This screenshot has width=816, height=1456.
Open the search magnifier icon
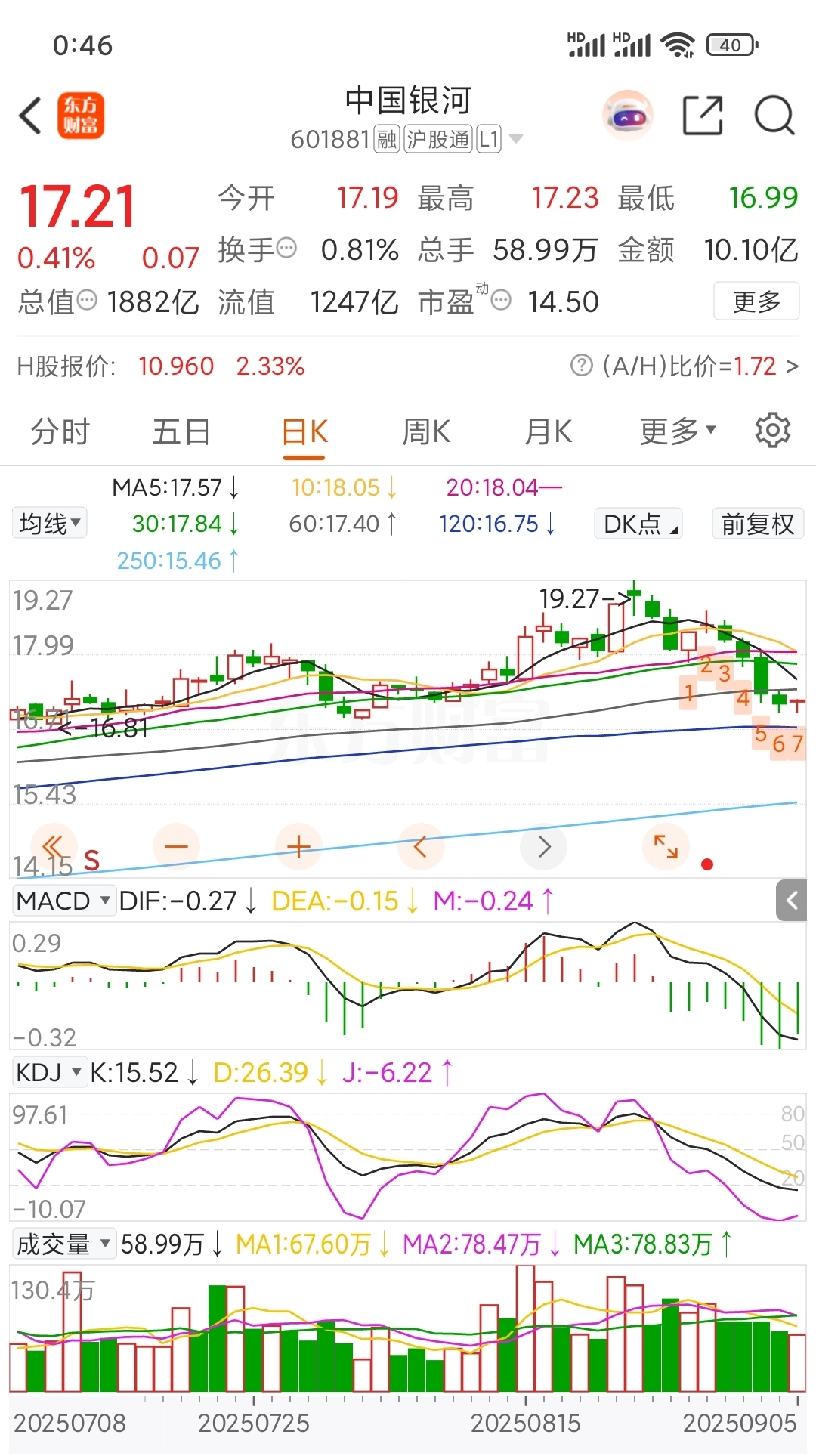point(774,116)
